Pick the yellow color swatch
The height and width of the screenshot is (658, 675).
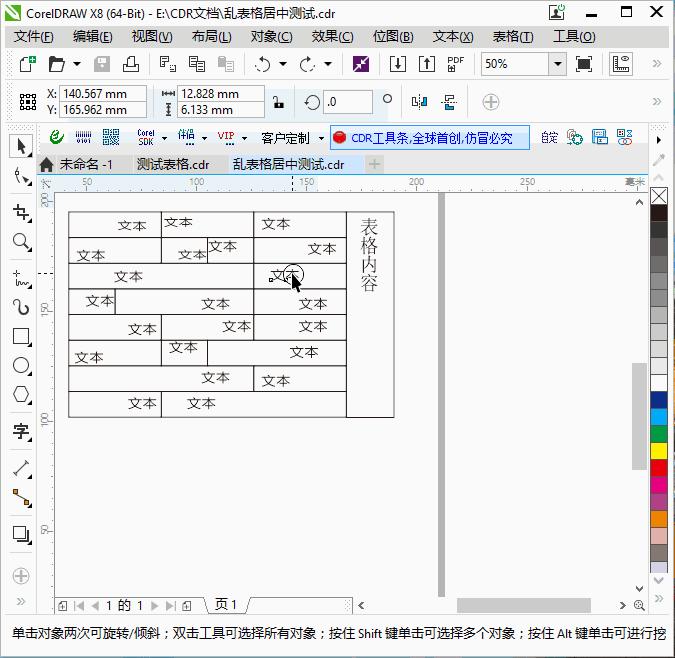coord(659,451)
